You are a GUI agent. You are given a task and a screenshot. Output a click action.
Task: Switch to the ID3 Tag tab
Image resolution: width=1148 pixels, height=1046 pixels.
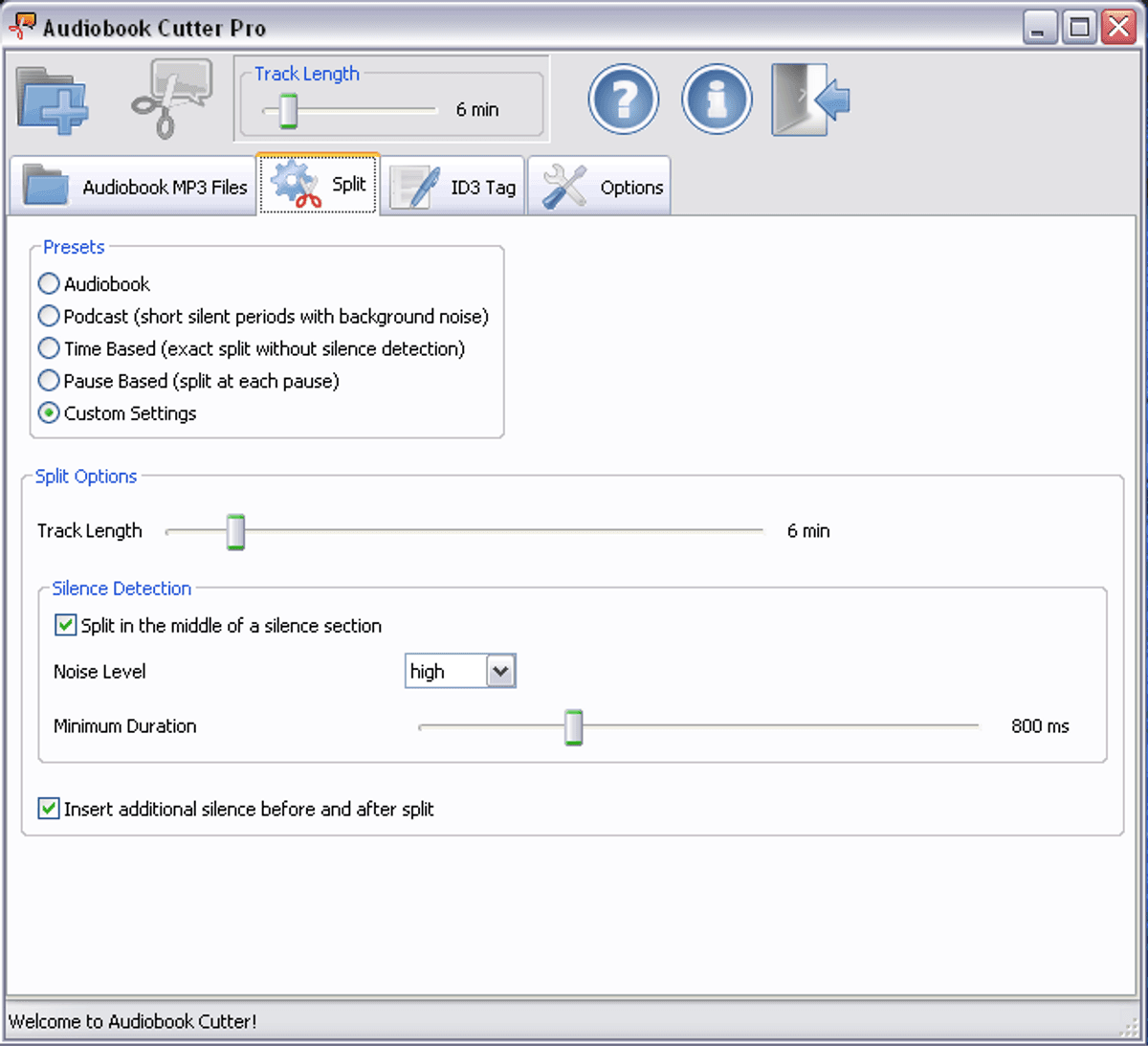pyautogui.click(x=453, y=187)
